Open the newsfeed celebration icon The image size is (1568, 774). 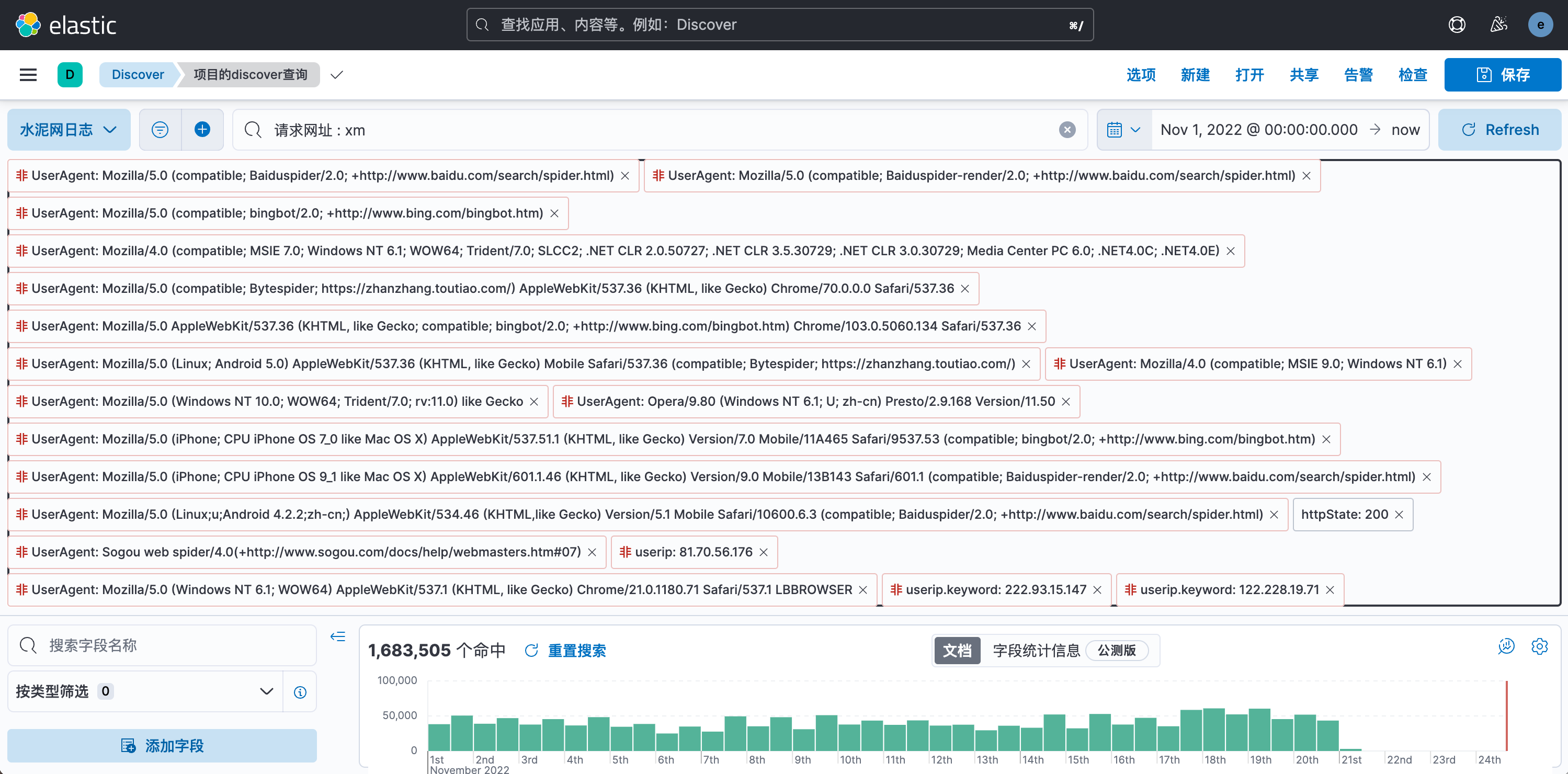pyautogui.click(x=1498, y=25)
